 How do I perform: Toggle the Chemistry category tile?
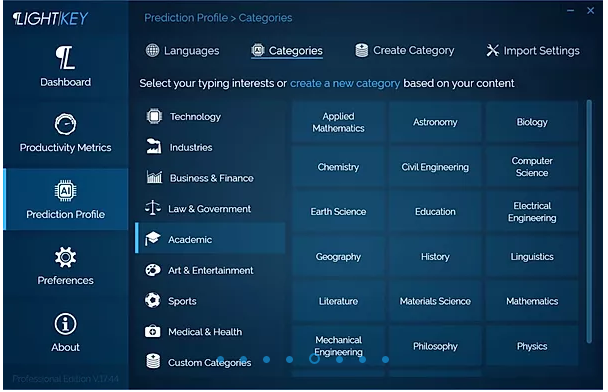coord(338,167)
